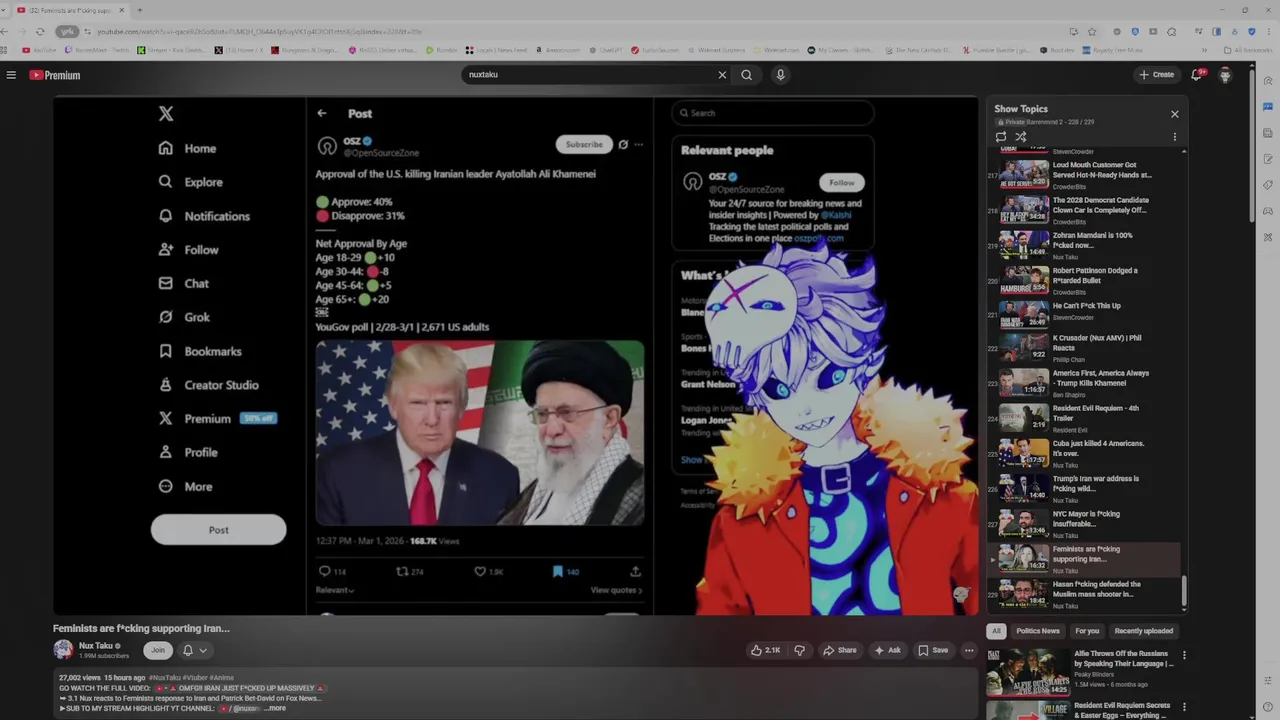
Task: Start voice search with the microphone
Action: tap(780, 75)
